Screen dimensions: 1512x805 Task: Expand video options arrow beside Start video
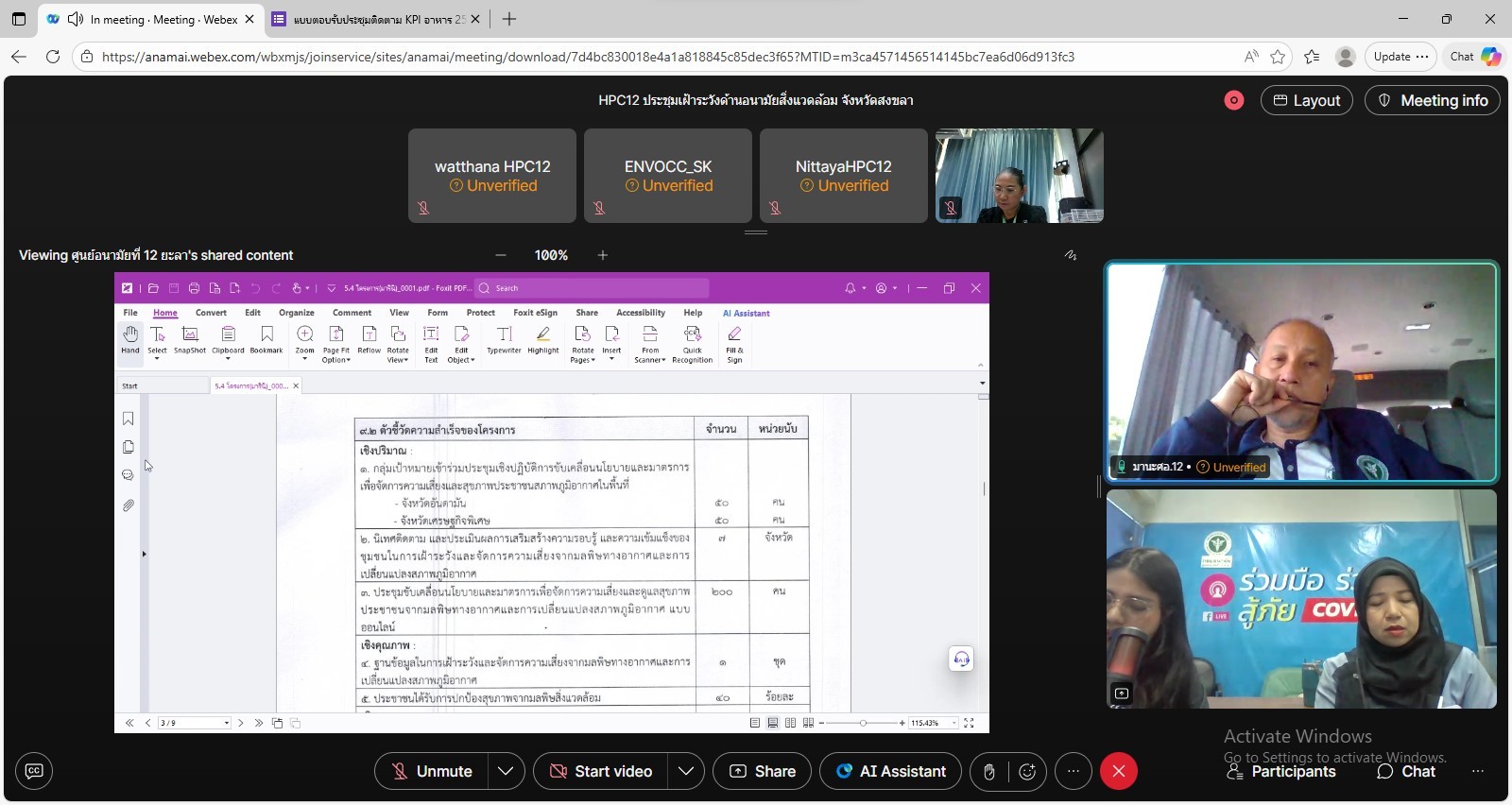tap(686, 772)
